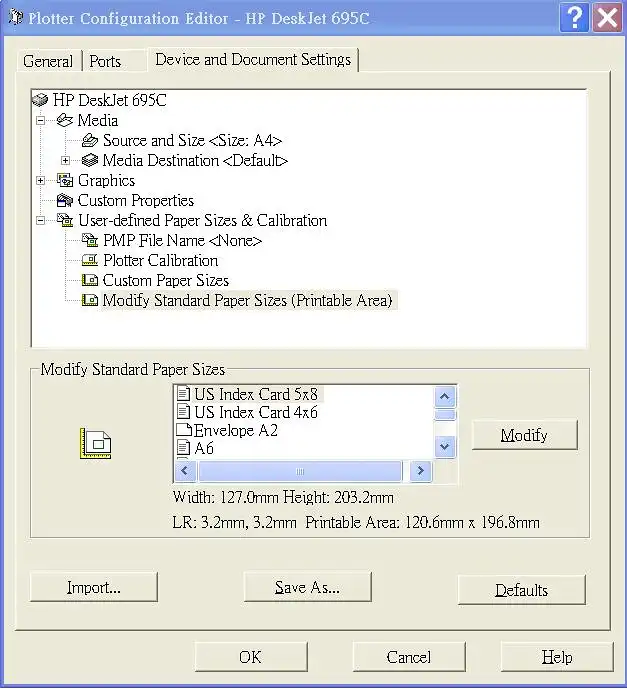Select Modify Standard Paper Sizes (Printable Area) row
This screenshot has width=627, height=689.
pyautogui.click(x=247, y=301)
